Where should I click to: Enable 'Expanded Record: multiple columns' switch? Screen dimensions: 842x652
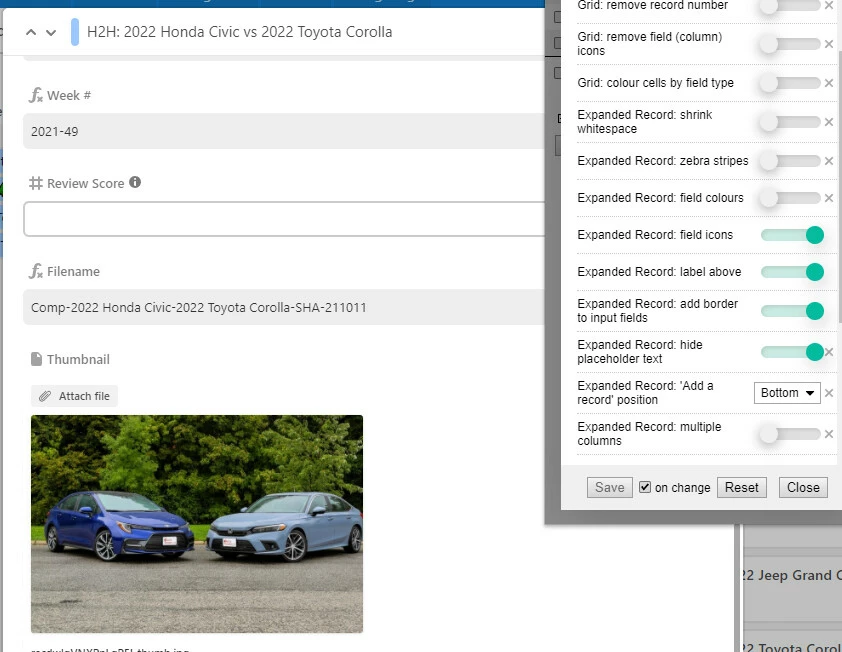pyautogui.click(x=790, y=433)
